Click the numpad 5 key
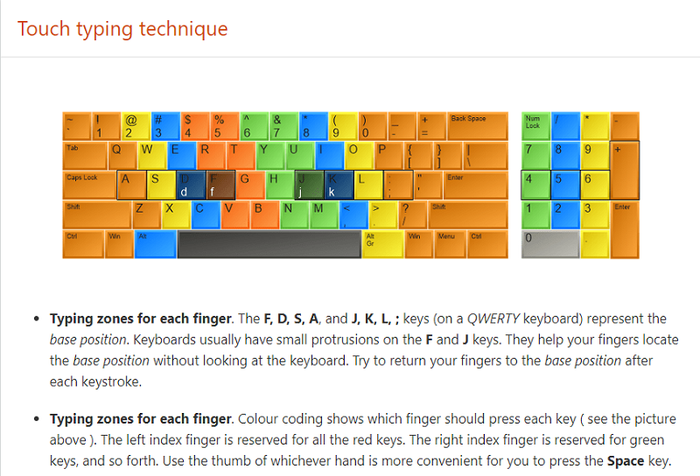The image size is (700, 476). 565,185
